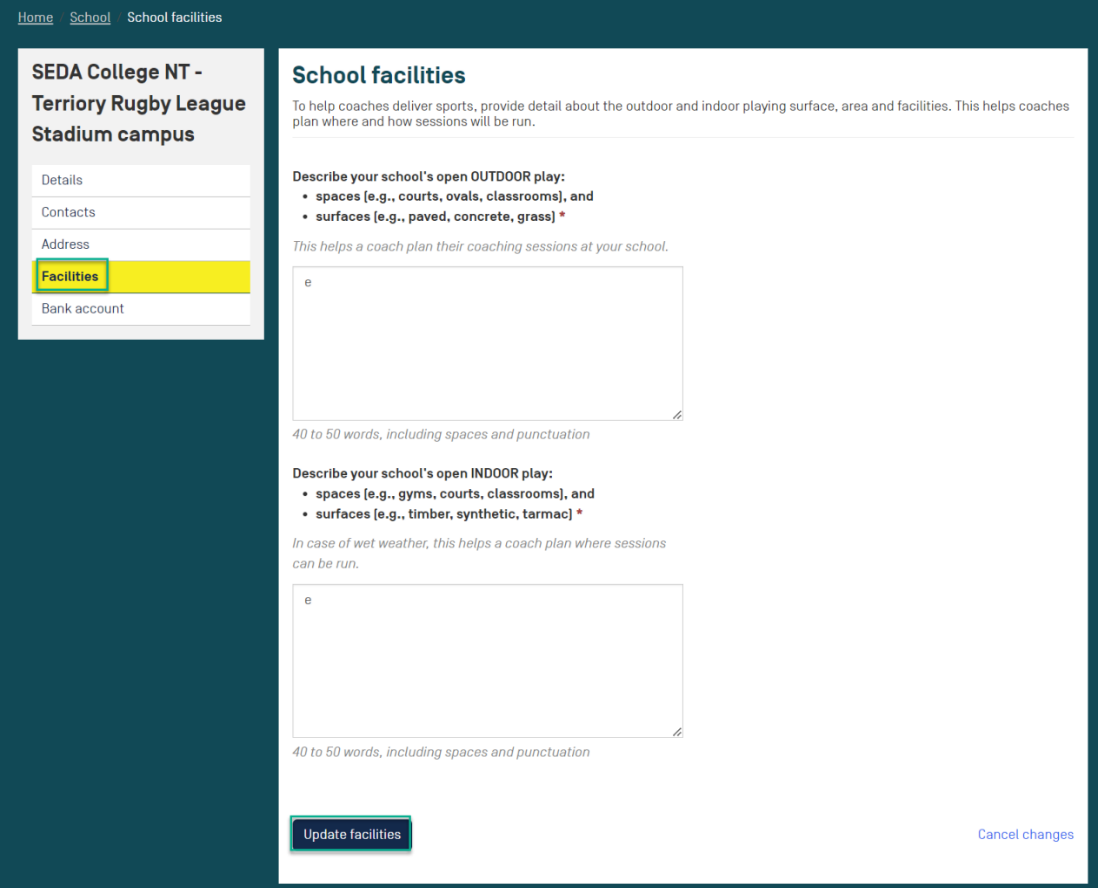Click the School facilities page heading
Viewport: 1098px width, 888px height.
378,75
